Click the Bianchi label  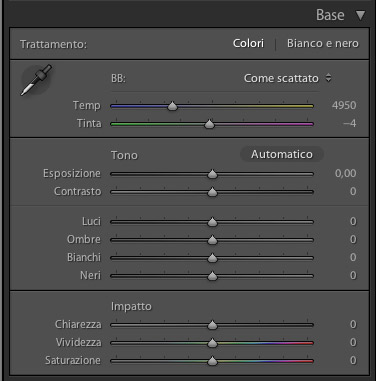coord(84,258)
